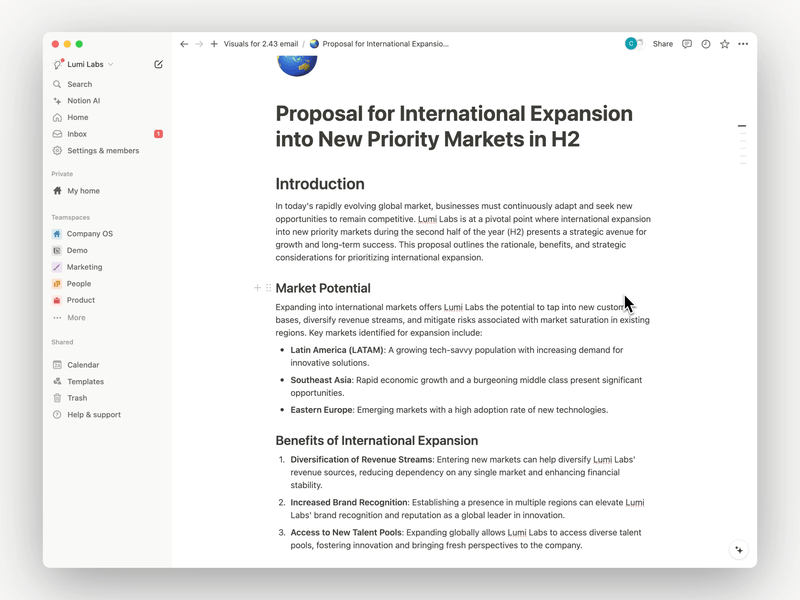Open page history clock icon
This screenshot has height=600, width=800.
click(x=706, y=44)
